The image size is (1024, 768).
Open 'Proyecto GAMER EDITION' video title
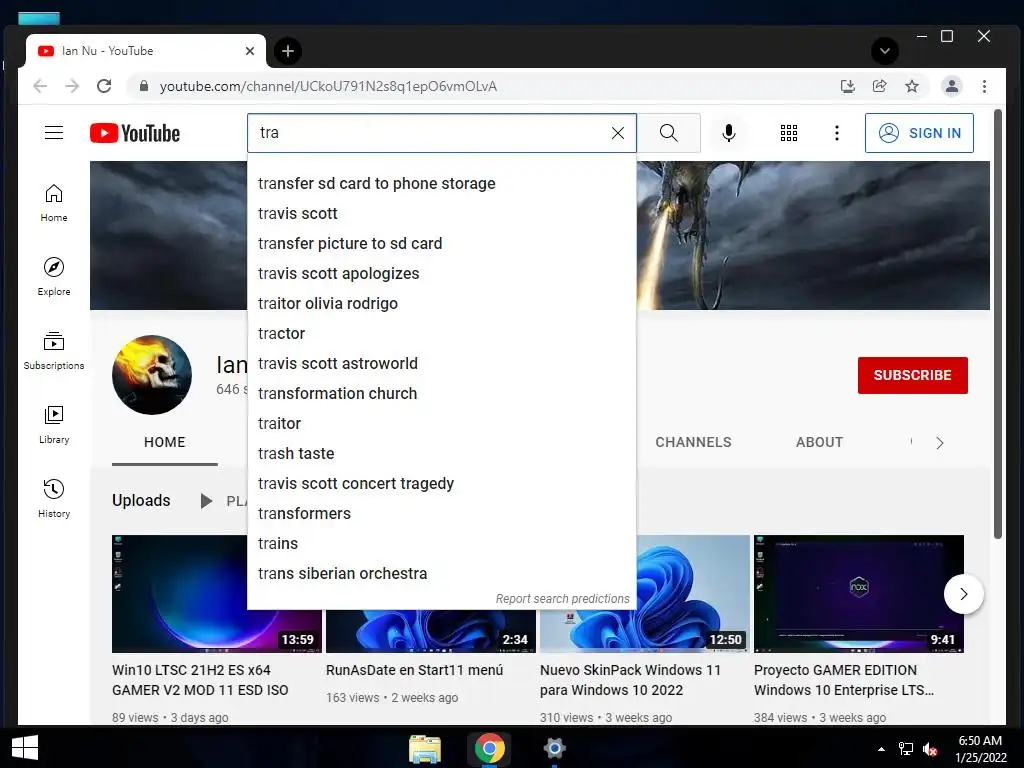[844, 680]
